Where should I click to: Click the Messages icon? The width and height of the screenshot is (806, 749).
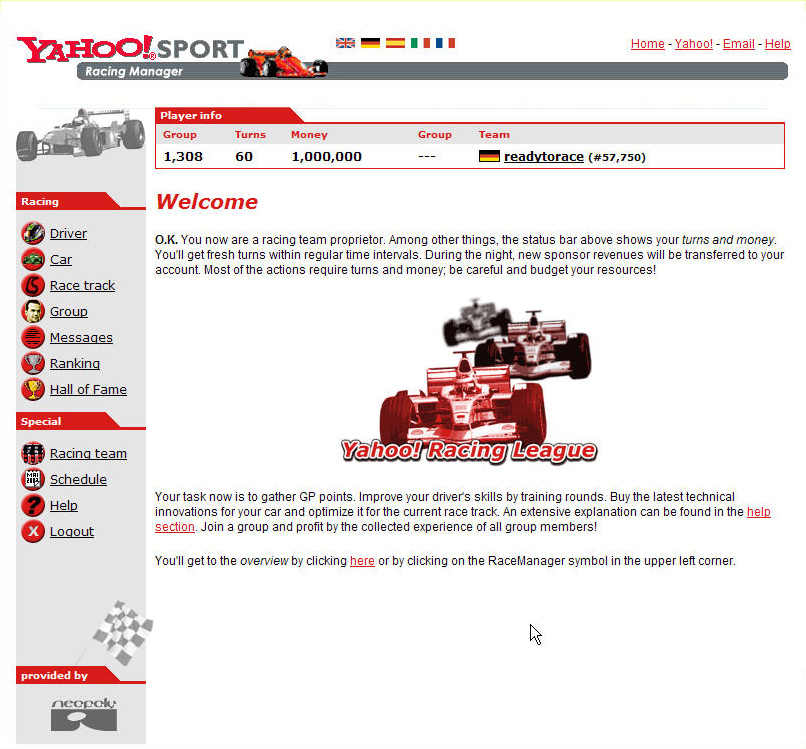[x=33, y=337]
